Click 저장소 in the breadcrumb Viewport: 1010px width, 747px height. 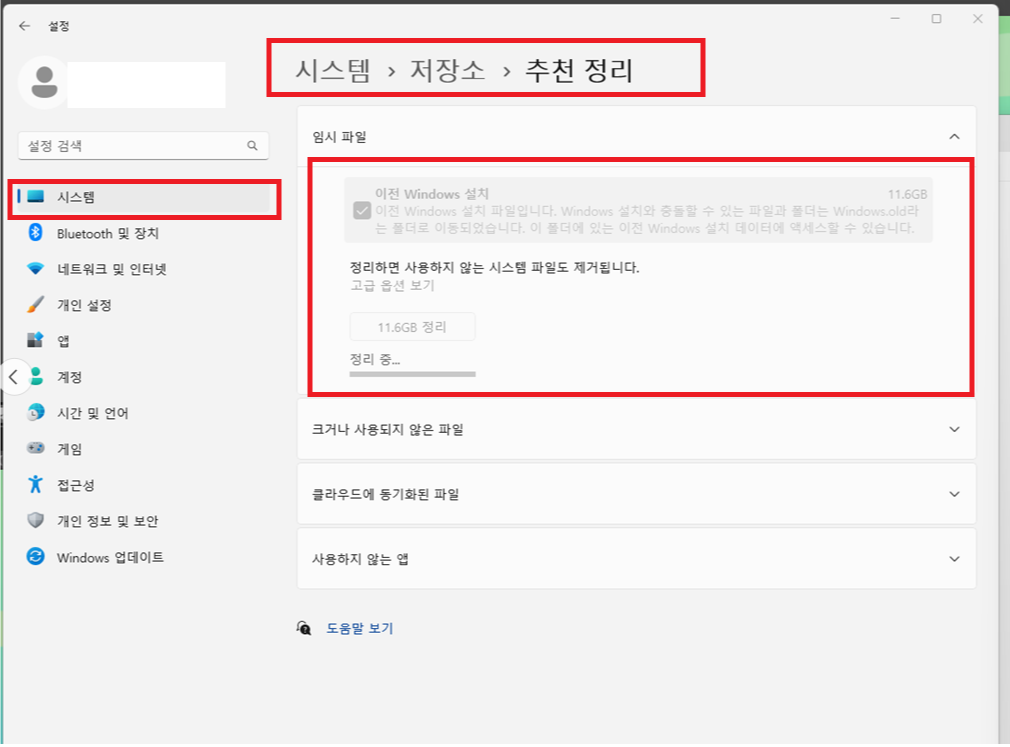coord(447,70)
